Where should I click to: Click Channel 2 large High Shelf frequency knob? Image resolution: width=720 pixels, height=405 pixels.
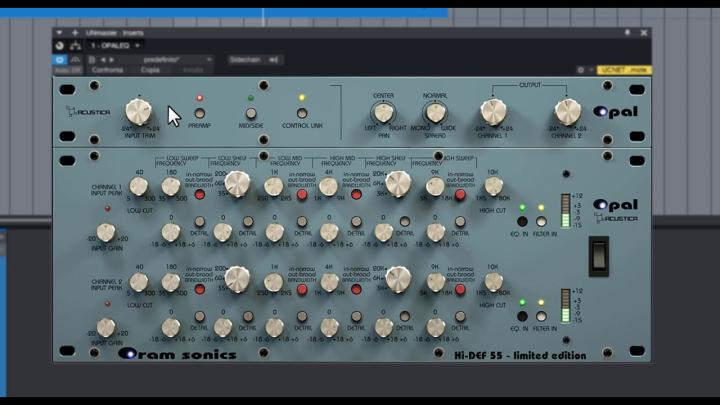point(398,279)
